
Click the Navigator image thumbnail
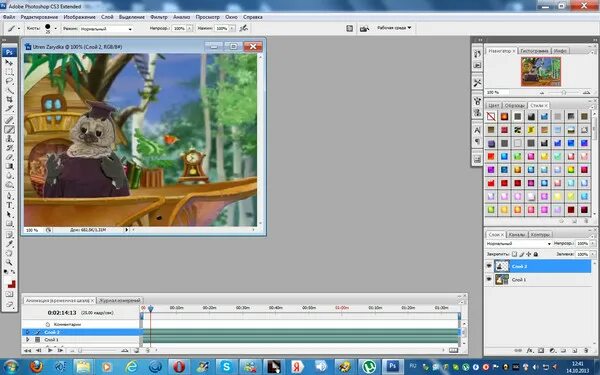point(541,72)
